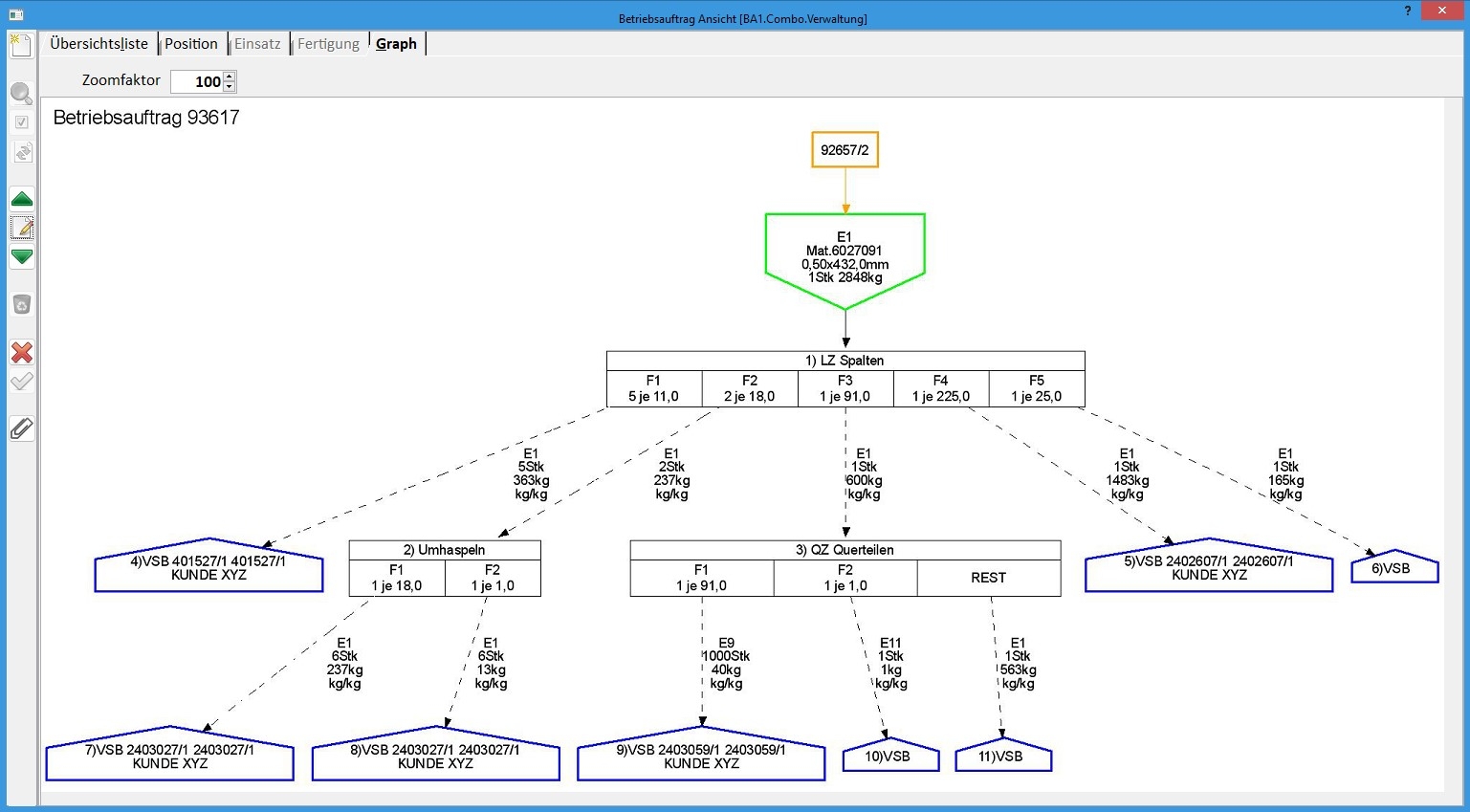Click the 3) QZ Querteilen header
Image resolution: width=1470 pixels, height=812 pixels.
[845, 550]
